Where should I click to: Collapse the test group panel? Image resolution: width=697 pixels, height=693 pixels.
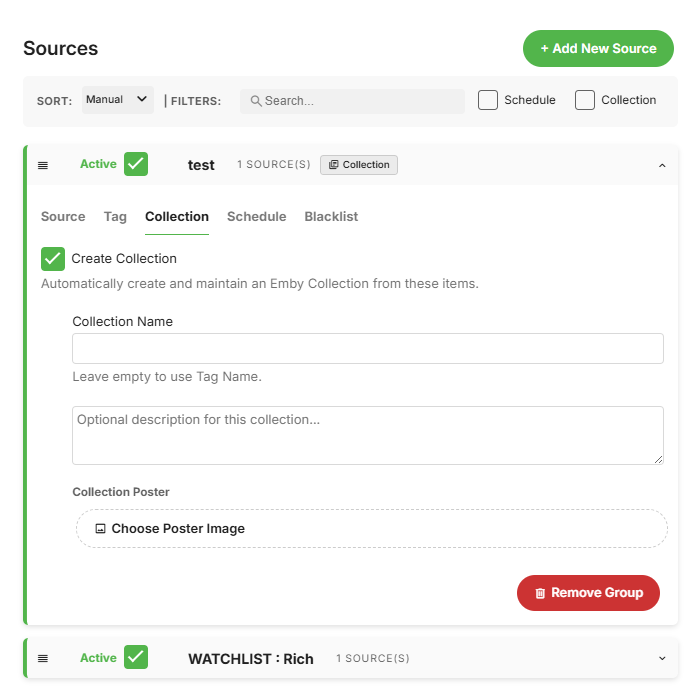coord(662,165)
